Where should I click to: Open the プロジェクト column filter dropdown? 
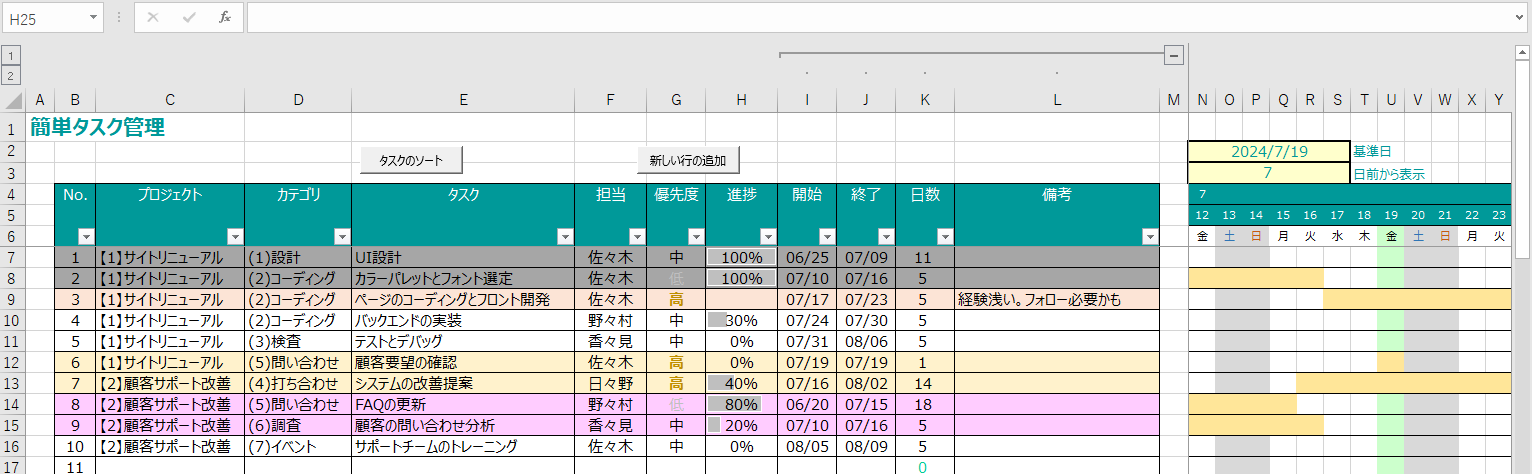235,237
